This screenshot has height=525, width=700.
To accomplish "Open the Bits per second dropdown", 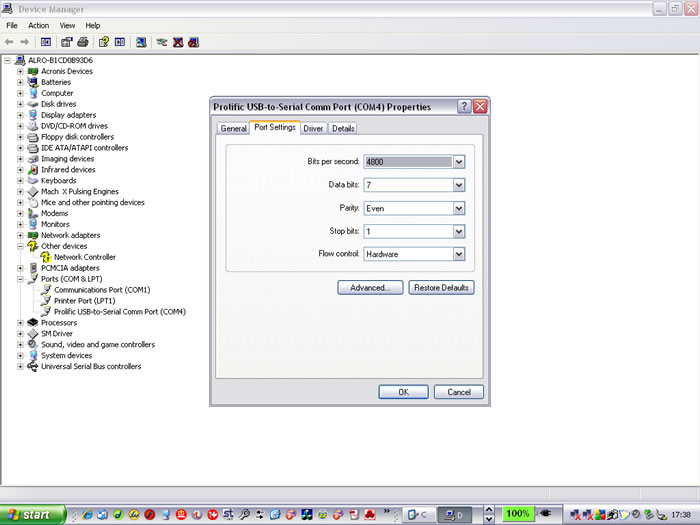I will (459, 162).
